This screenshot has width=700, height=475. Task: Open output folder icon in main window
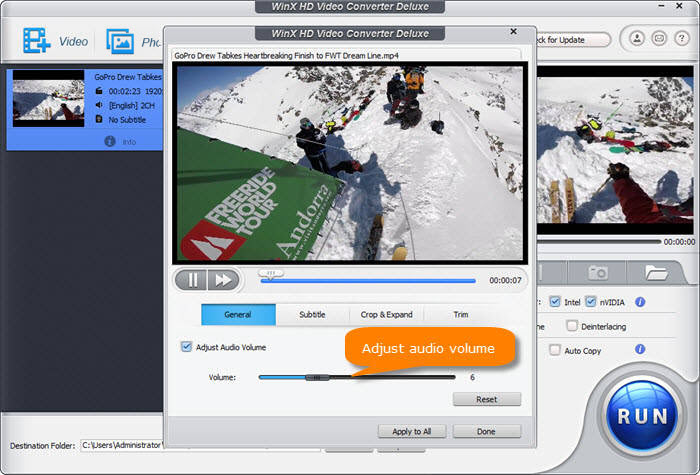[656, 272]
